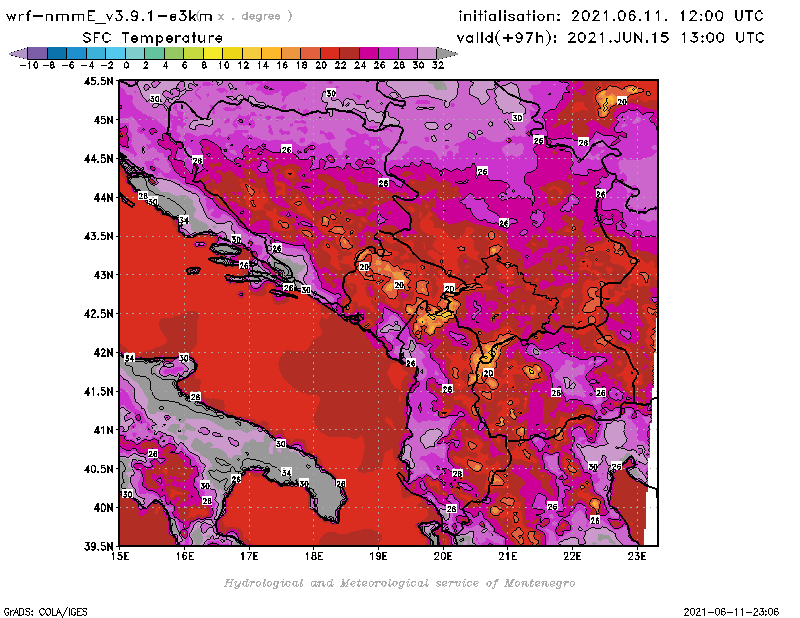
Task: Select the light blue swatch between -2 and 0
Action: [115, 53]
